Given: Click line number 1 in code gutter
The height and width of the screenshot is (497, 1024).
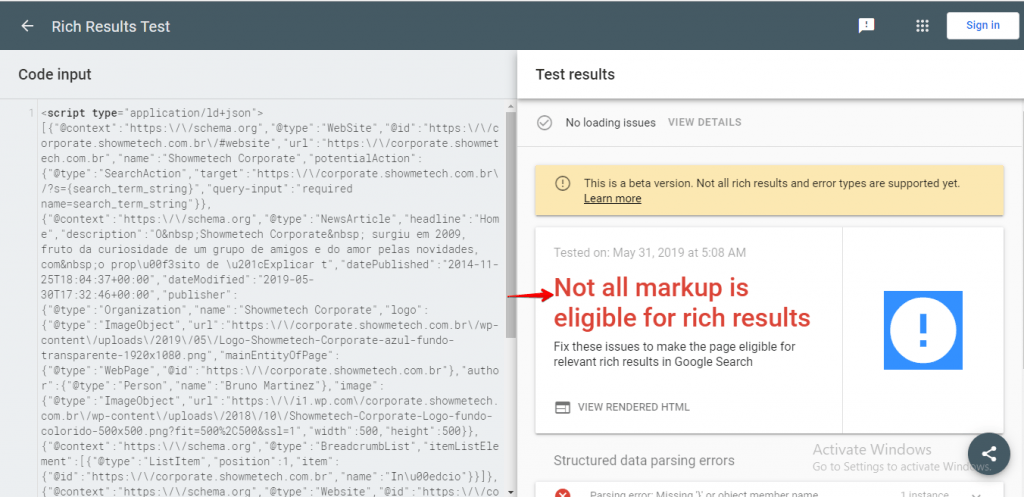Looking at the screenshot, I should pos(31,113).
